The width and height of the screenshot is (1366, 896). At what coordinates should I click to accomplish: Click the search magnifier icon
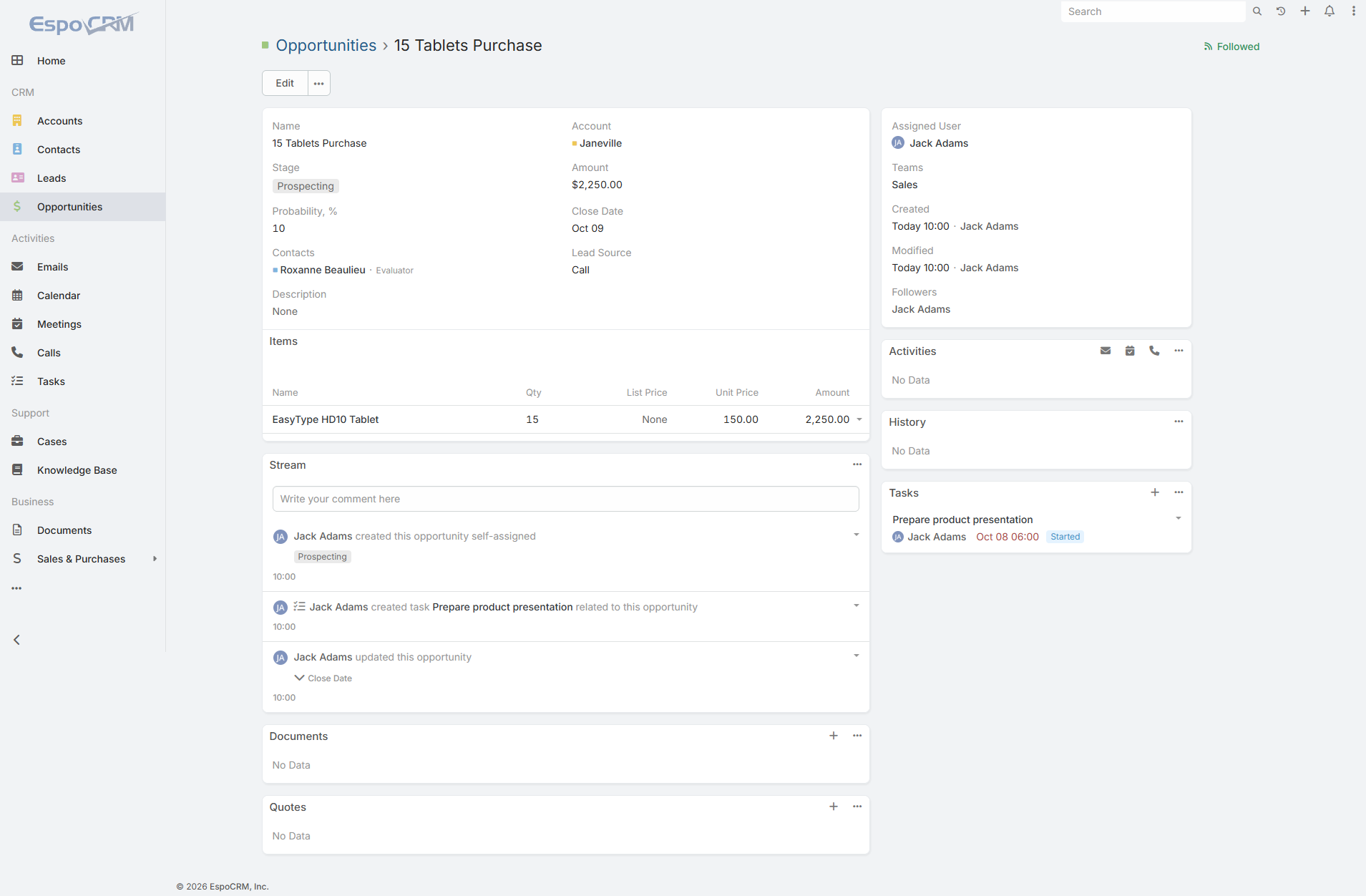pyautogui.click(x=1257, y=11)
